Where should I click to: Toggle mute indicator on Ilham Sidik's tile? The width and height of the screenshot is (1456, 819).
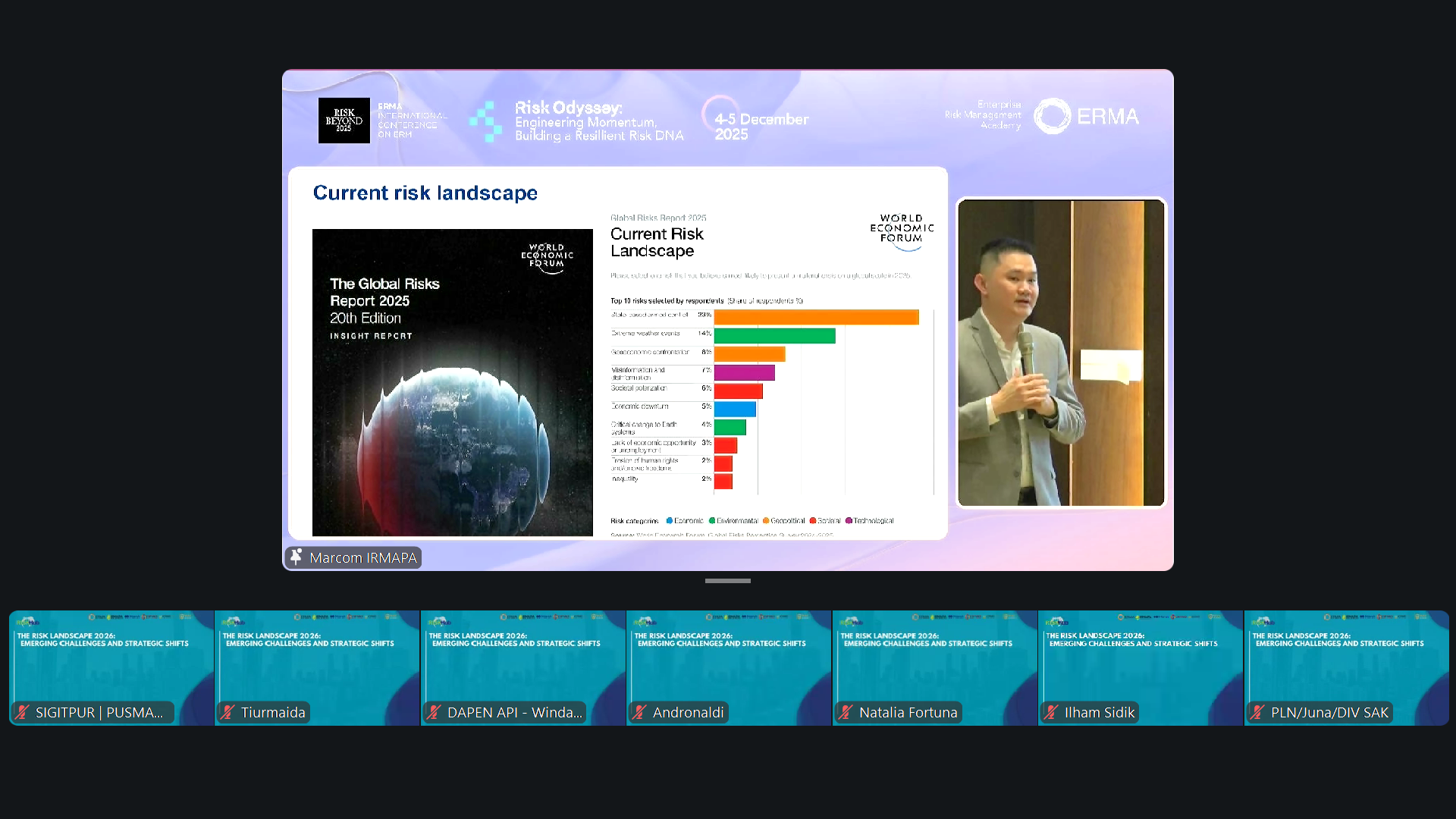point(1050,712)
